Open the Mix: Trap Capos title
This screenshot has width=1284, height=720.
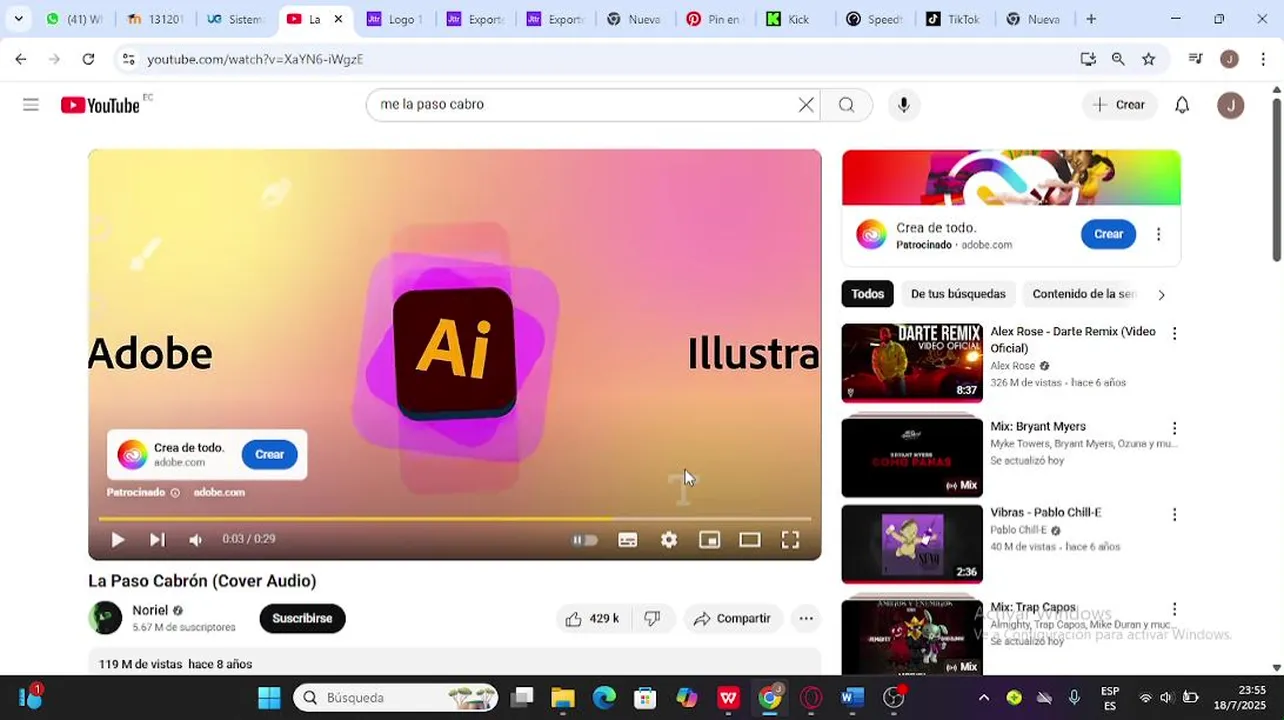(x=1033, y=607)
